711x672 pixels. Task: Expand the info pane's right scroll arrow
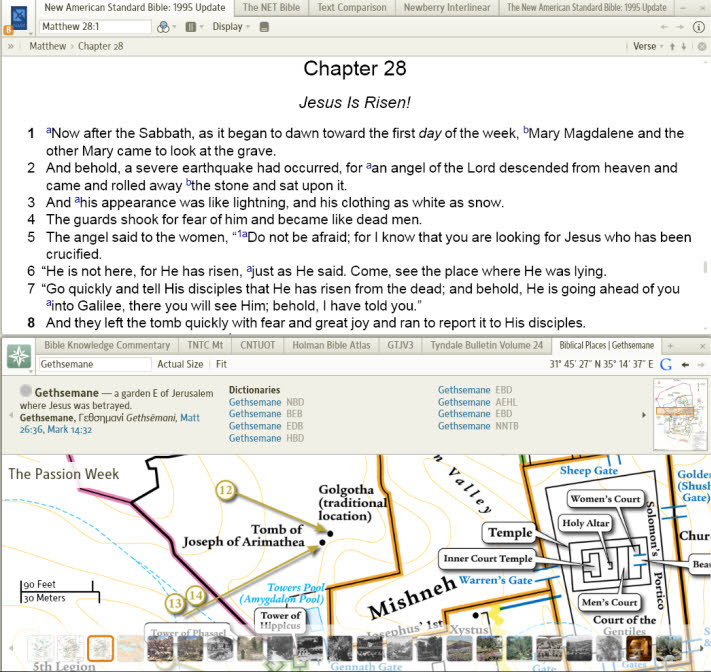(643, 415)
